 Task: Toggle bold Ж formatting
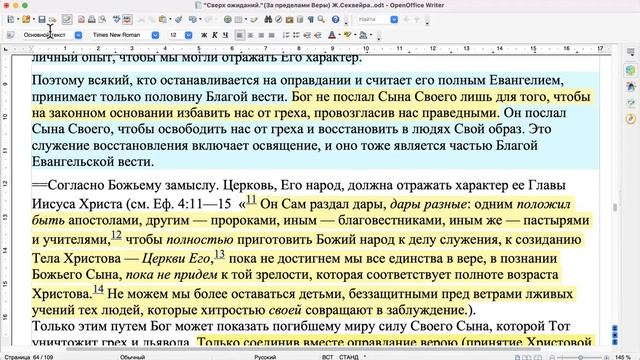point(204,35)
